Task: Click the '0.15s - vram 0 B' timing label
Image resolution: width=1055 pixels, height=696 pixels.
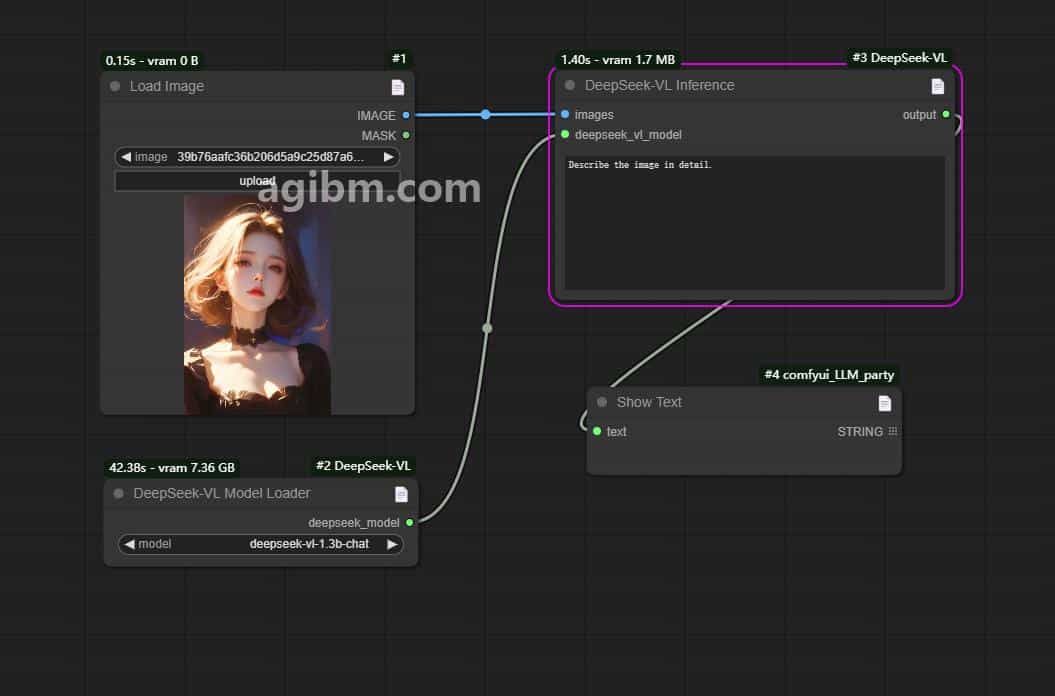Action: [152, 61]
